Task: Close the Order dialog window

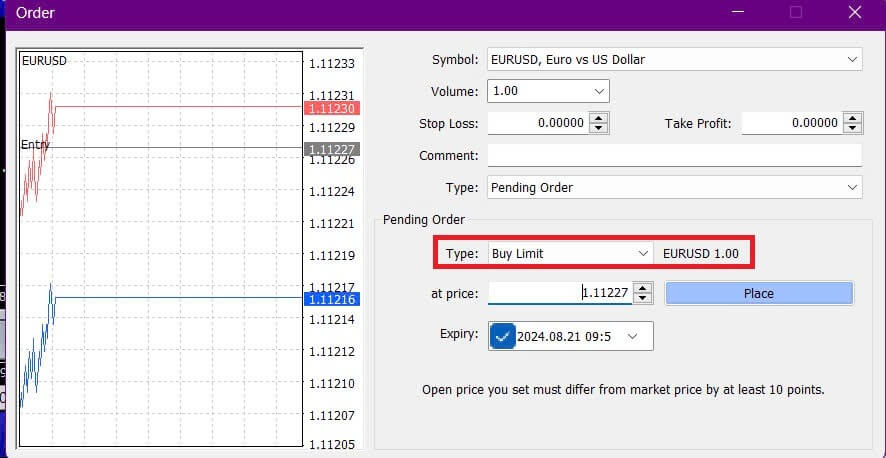Action: pos(855,13)
